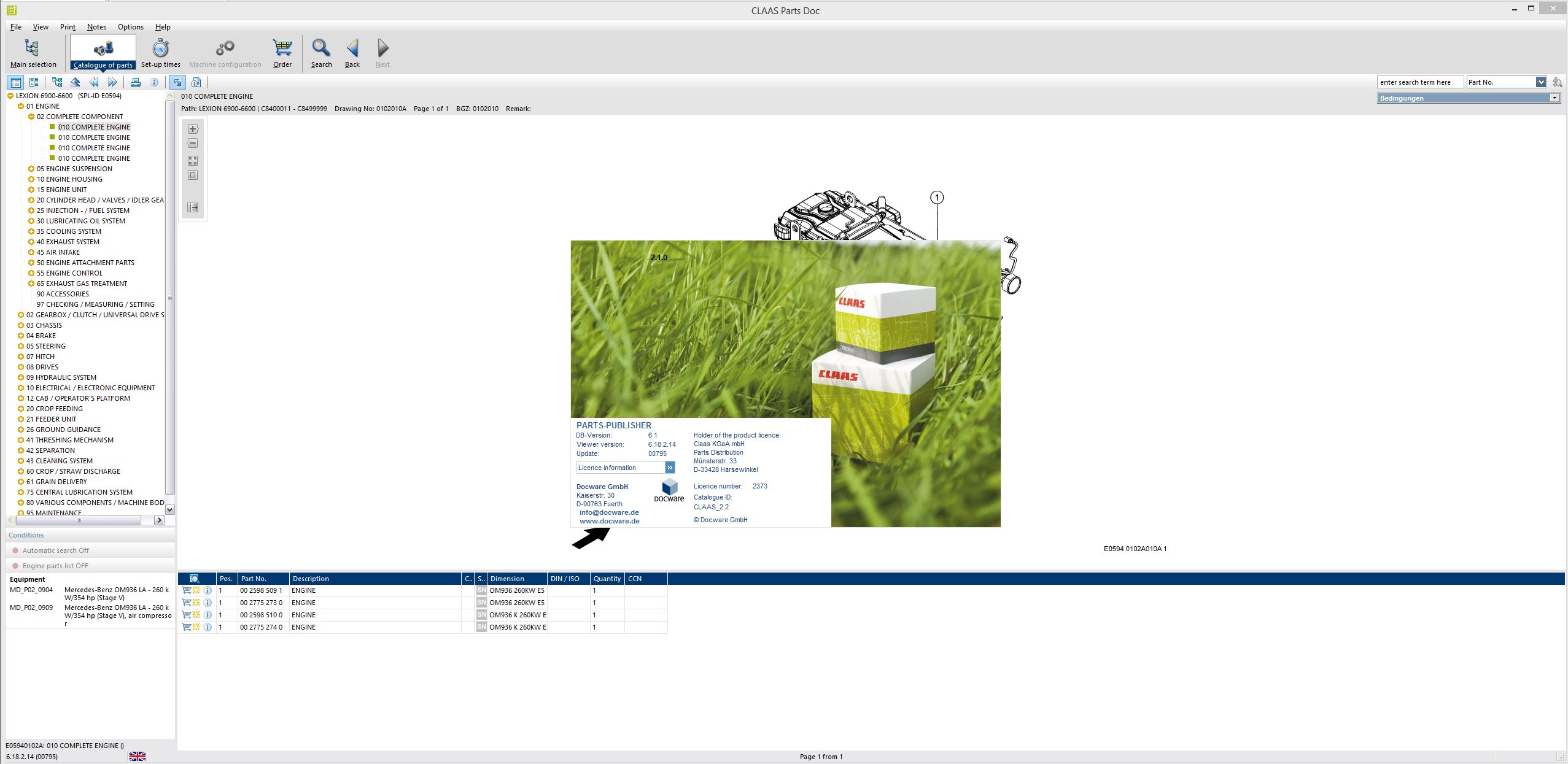1568x764 pixels.
Task: Click callout number 1 on the drawing
Action: (937, 198)
